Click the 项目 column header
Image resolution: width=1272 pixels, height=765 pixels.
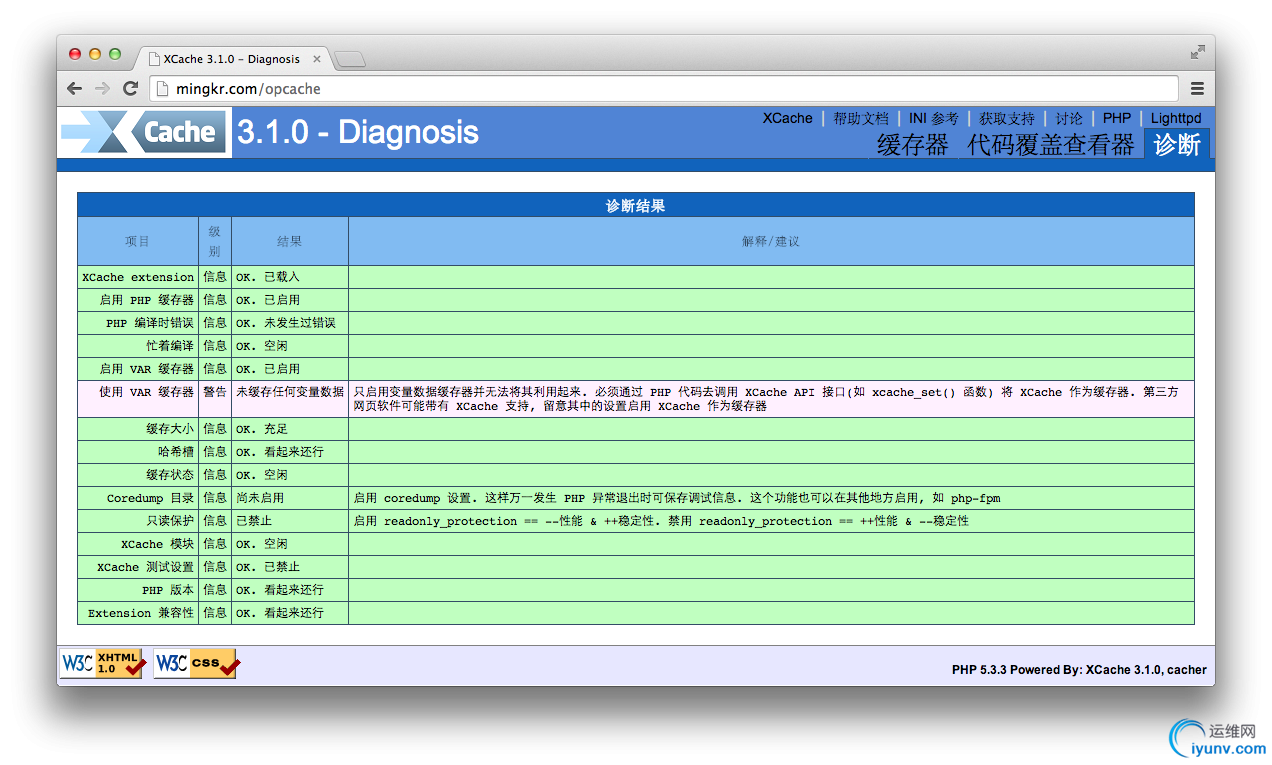click(138, 241)
